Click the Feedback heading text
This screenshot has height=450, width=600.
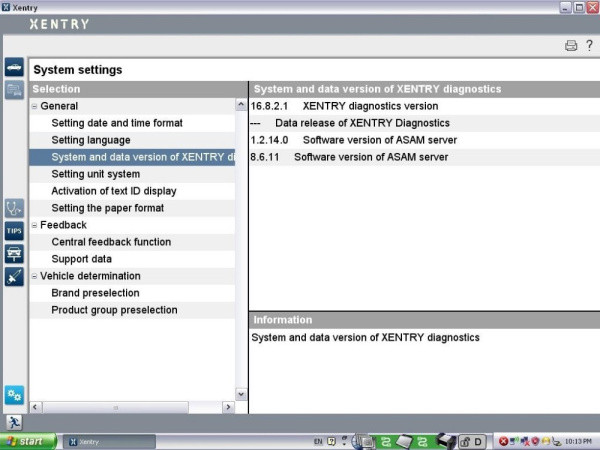64,225
